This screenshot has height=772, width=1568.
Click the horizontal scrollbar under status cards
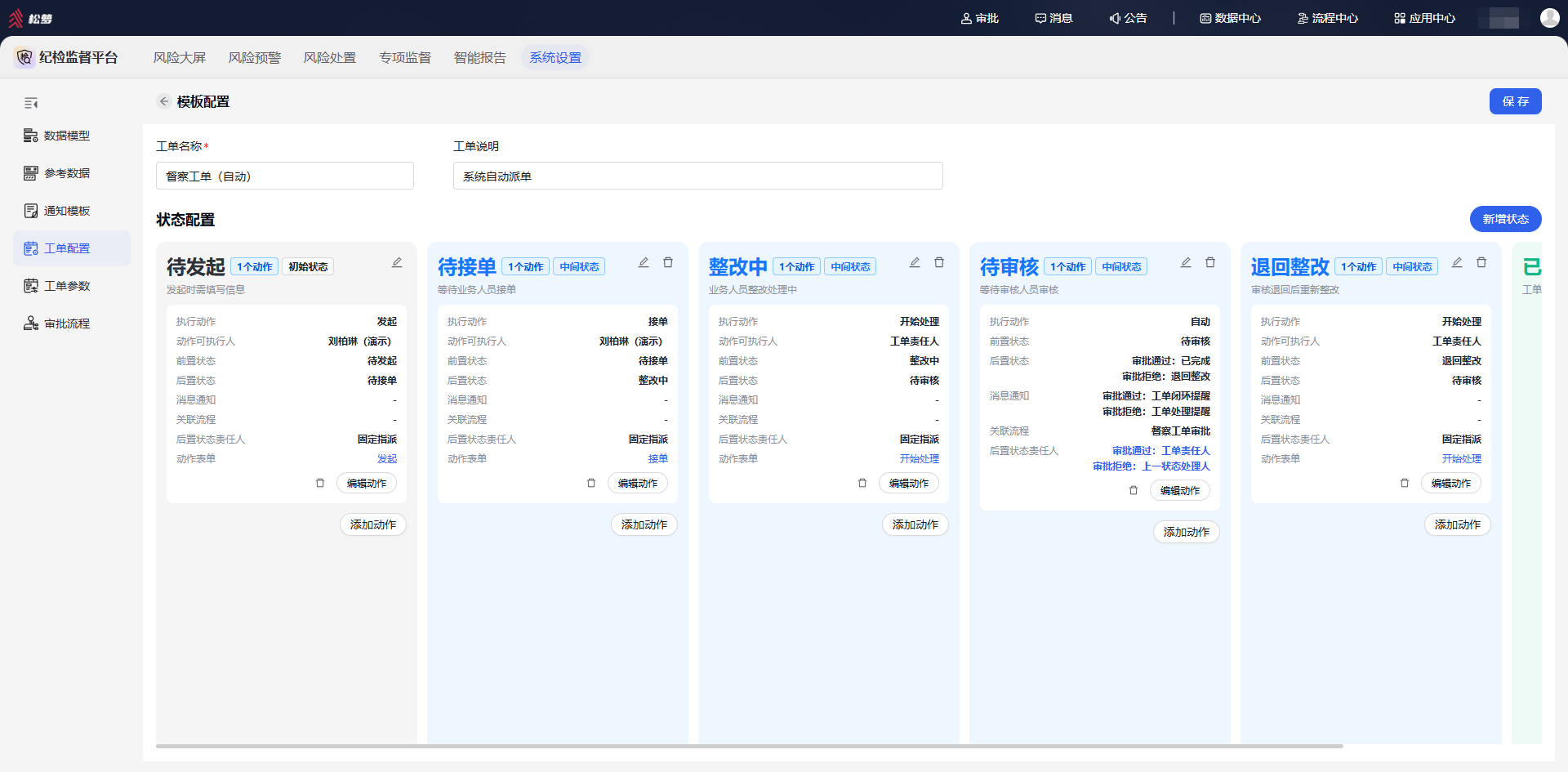[x=750, y=746]
